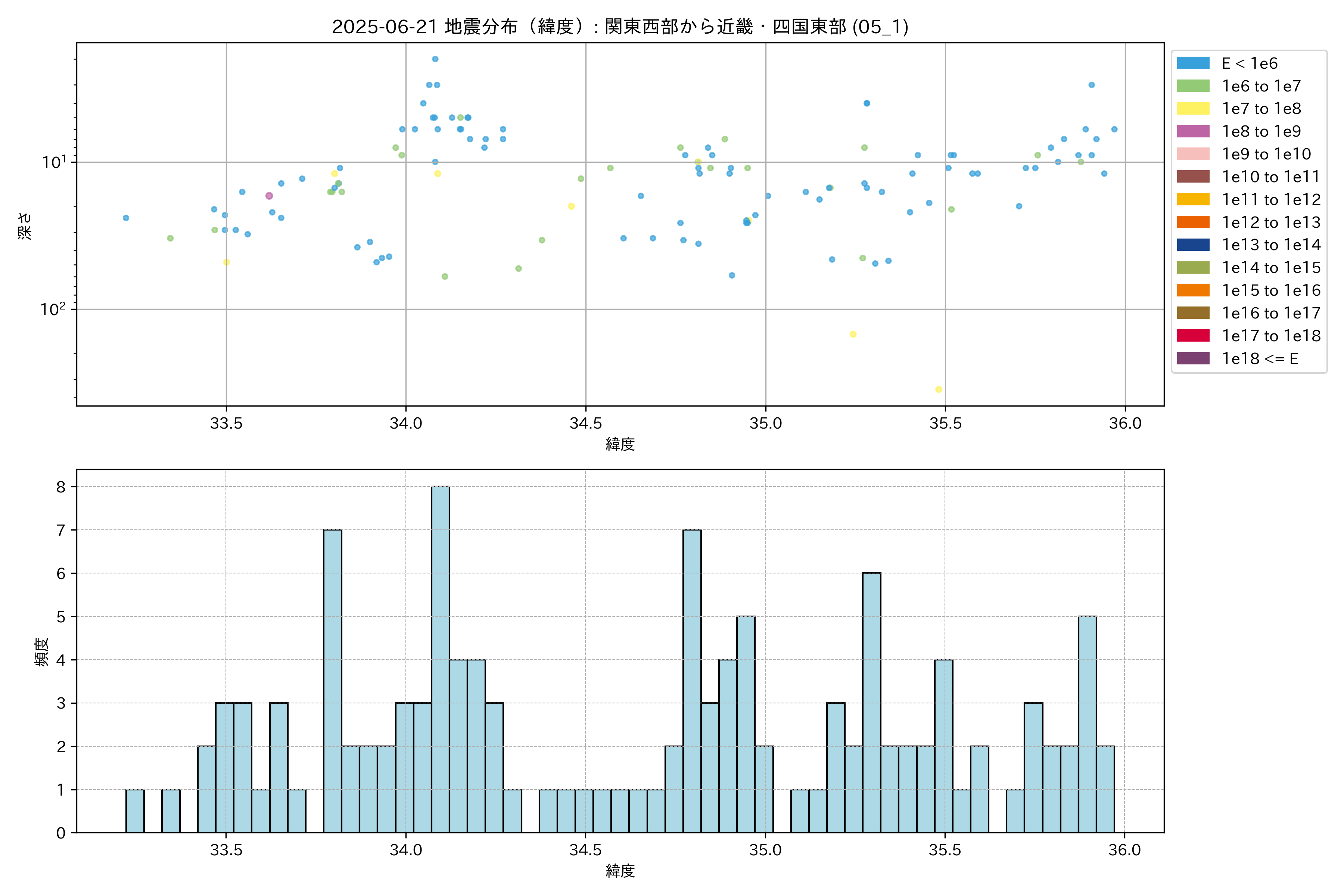
Task: Click the chart title text at top
Action: [620, 27]
